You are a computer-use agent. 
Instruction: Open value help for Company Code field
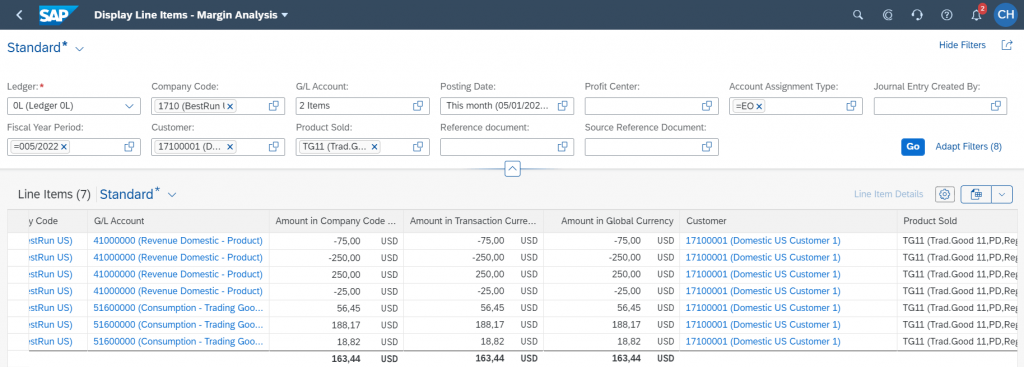[x=274, y=106]
